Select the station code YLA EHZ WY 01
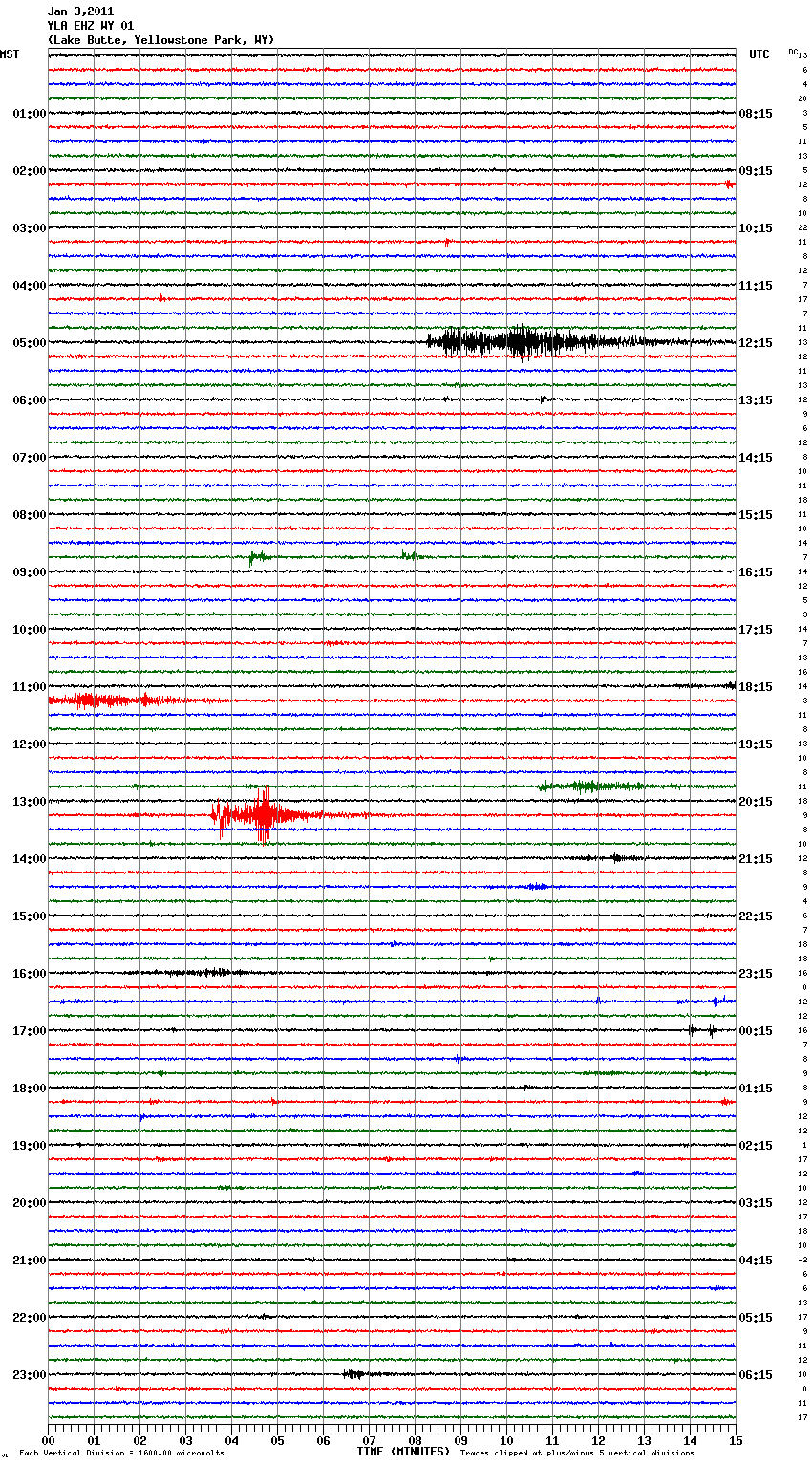The height and width of the screenshot is (1466, 812). click(91, 26)
